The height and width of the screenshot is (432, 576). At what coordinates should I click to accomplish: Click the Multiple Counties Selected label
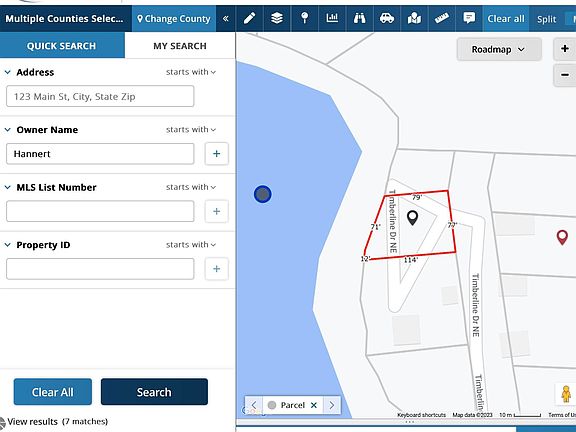(65, 18)
